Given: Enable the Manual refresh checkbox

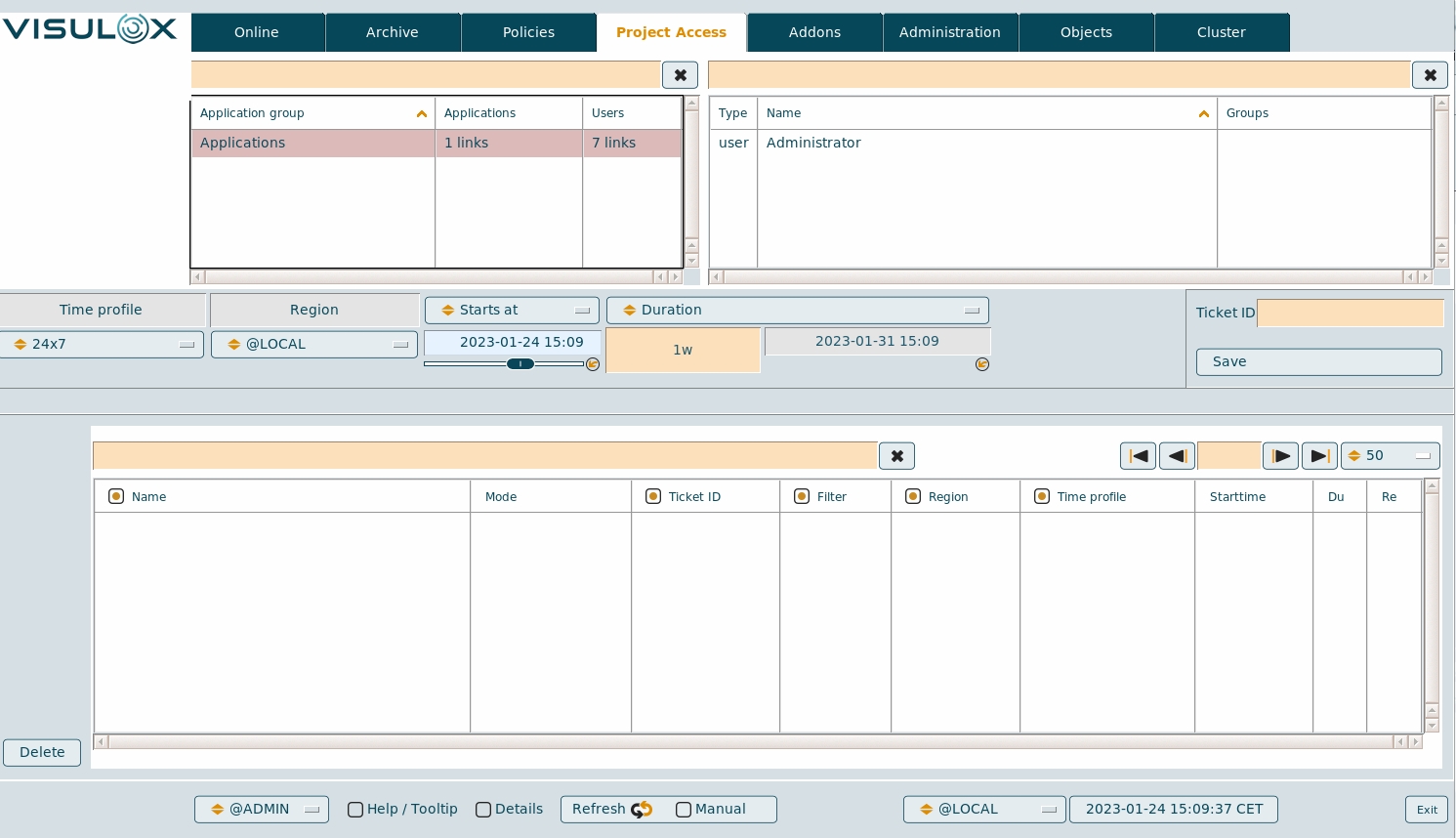Looking at the screenshot, I should [684, 810].
